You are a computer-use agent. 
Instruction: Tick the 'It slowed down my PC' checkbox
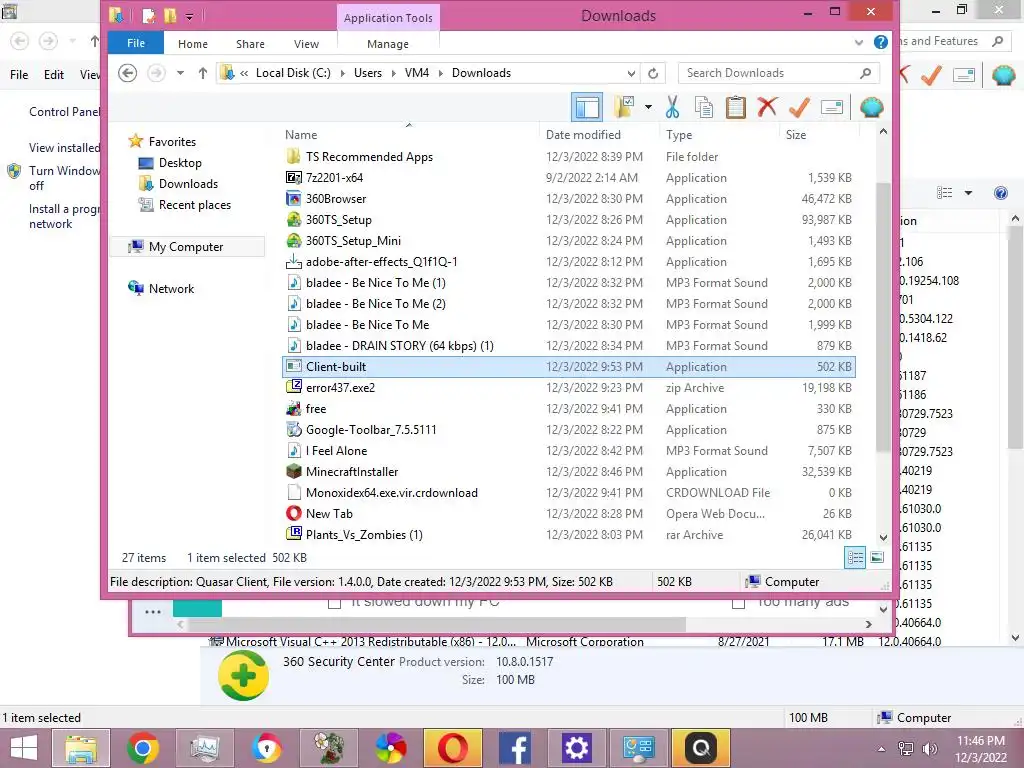334,602
